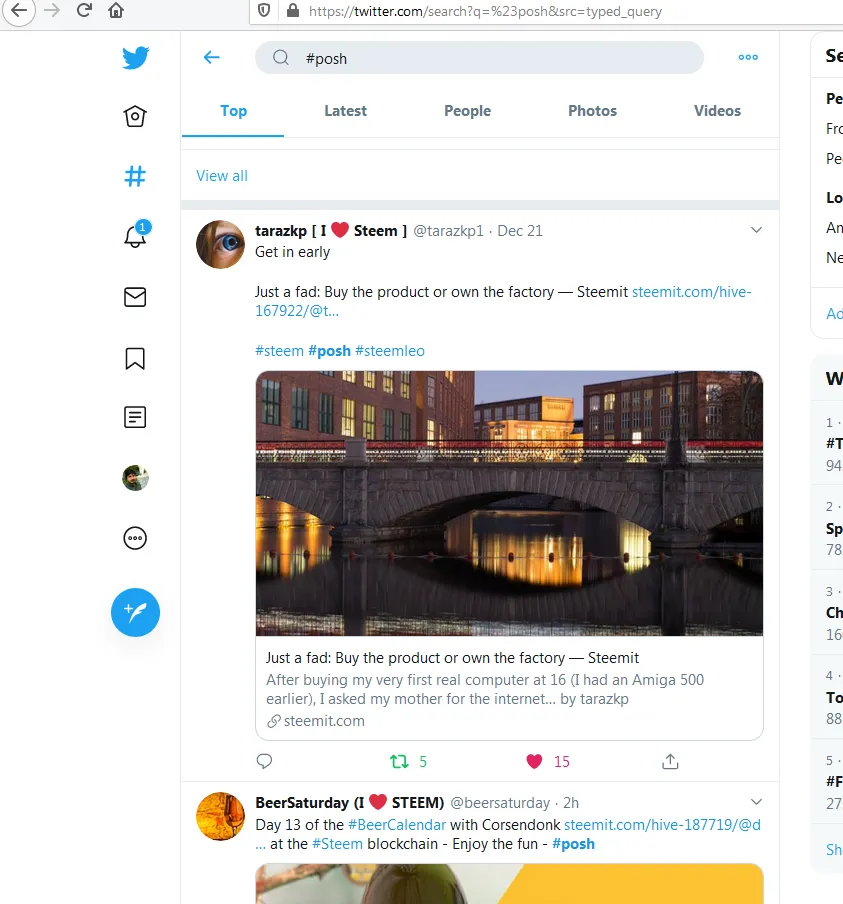Open the Dec 21 tweet timestamp

pyautogui.click(x=520, y=231)
